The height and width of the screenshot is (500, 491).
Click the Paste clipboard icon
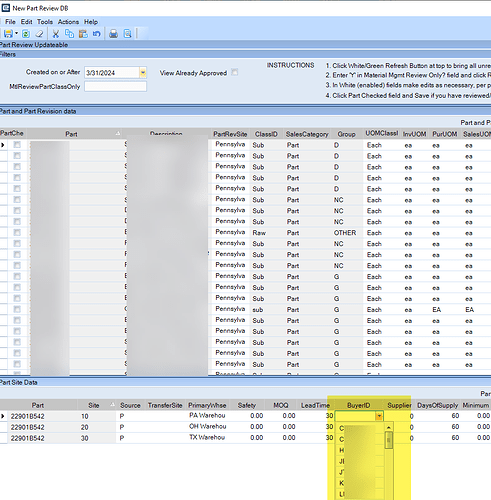point(83,34)
